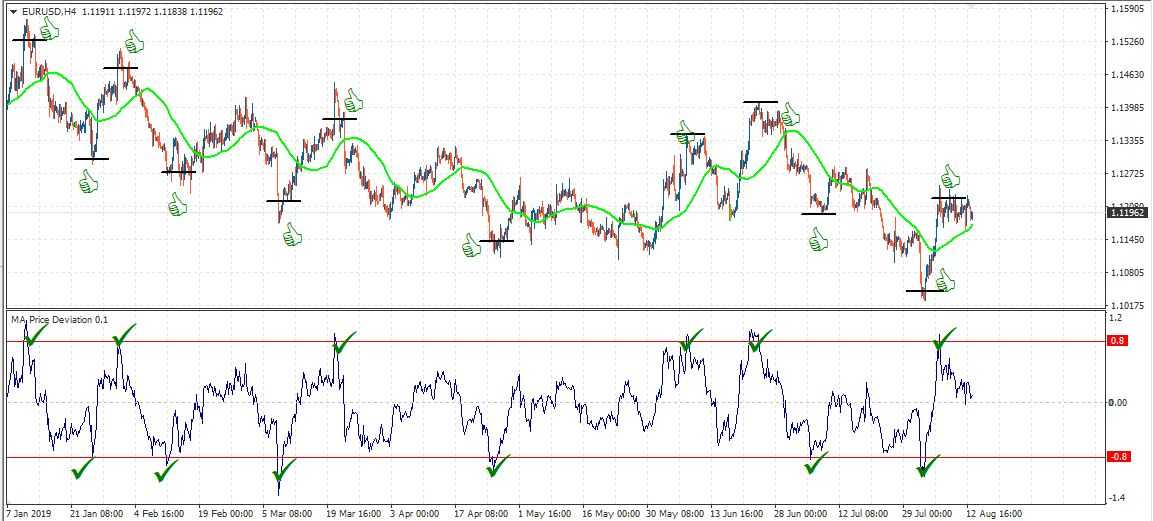The height and width of the screenshot is (521, 1153).
Task: Click thumbs-up icon next to the mid-March spike high
Action: point(353,100)
